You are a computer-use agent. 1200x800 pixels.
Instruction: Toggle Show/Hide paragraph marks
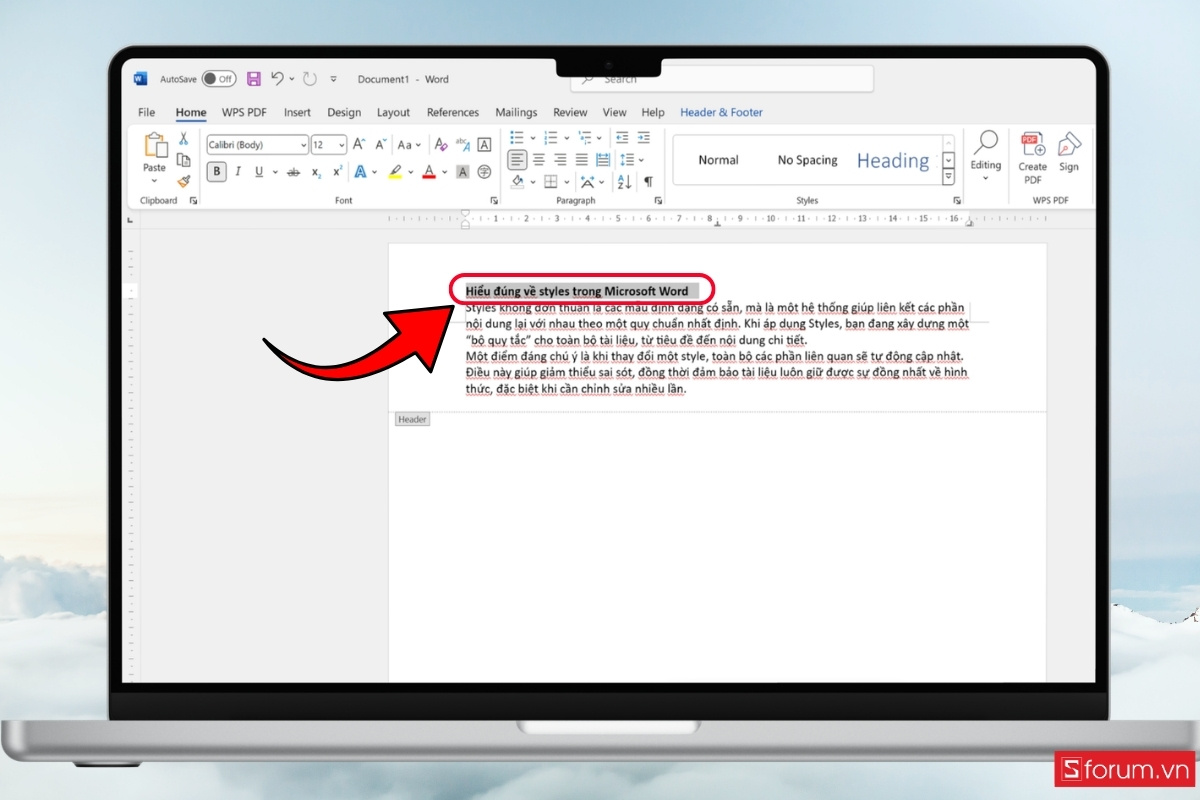648,182
